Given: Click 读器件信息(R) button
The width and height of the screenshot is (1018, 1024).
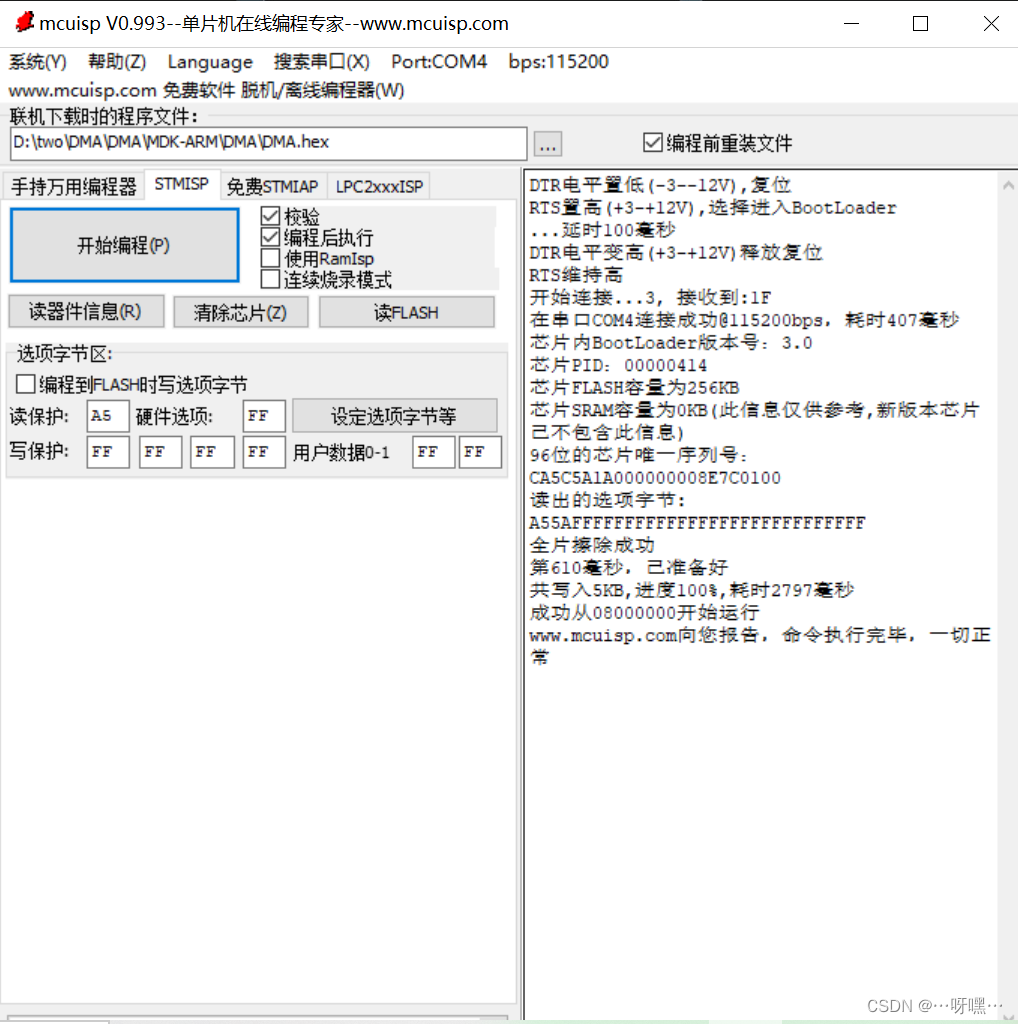Looking at the screenshot, I should tap(86, 312).
